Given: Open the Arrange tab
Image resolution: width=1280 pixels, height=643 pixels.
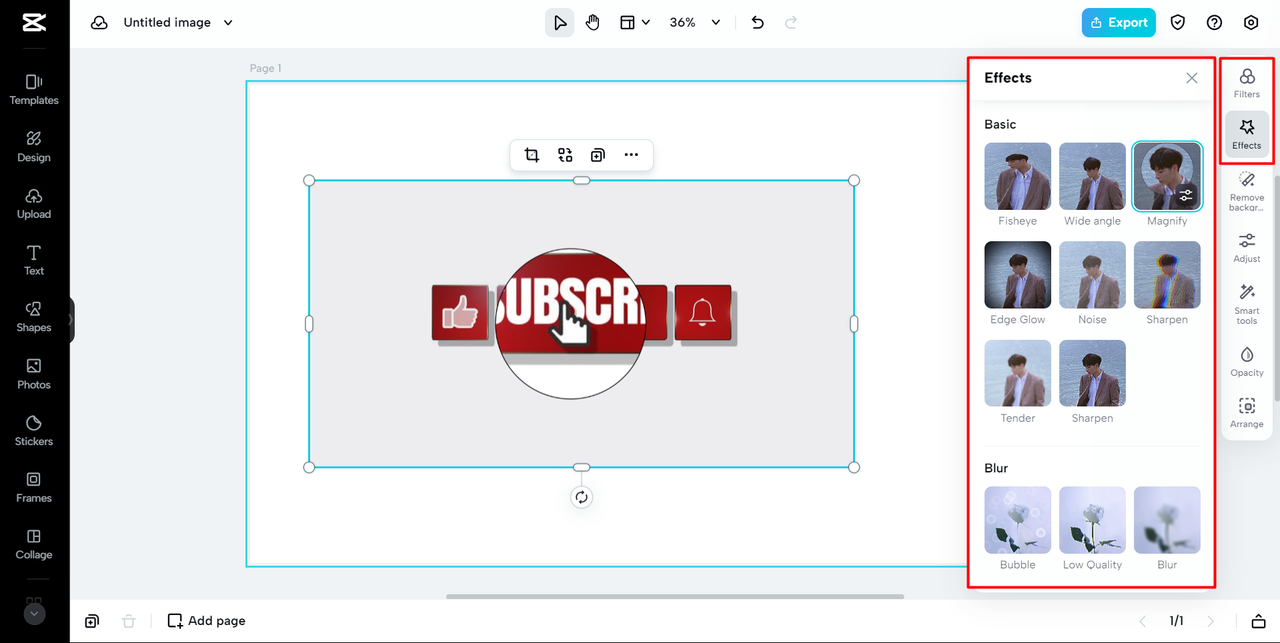Looking at the screenshot, I should (x=1247, y=413).
